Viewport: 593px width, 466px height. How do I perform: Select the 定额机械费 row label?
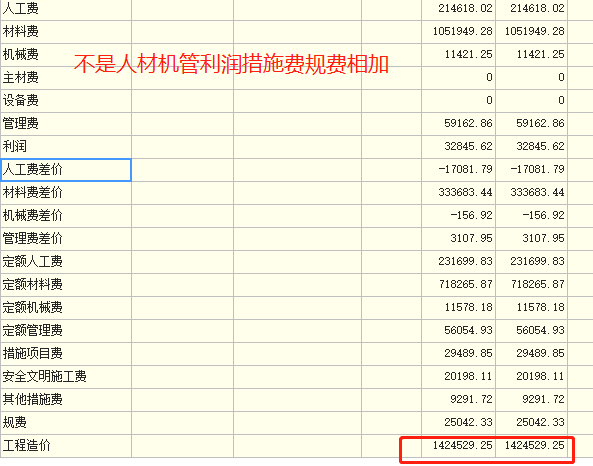pyautogui.click(x=33, y=308)
